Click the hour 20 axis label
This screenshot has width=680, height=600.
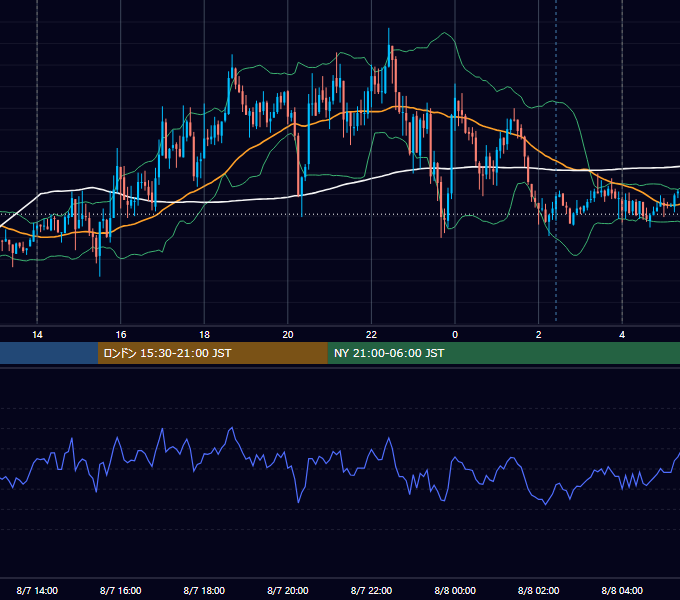click(288, 335)
